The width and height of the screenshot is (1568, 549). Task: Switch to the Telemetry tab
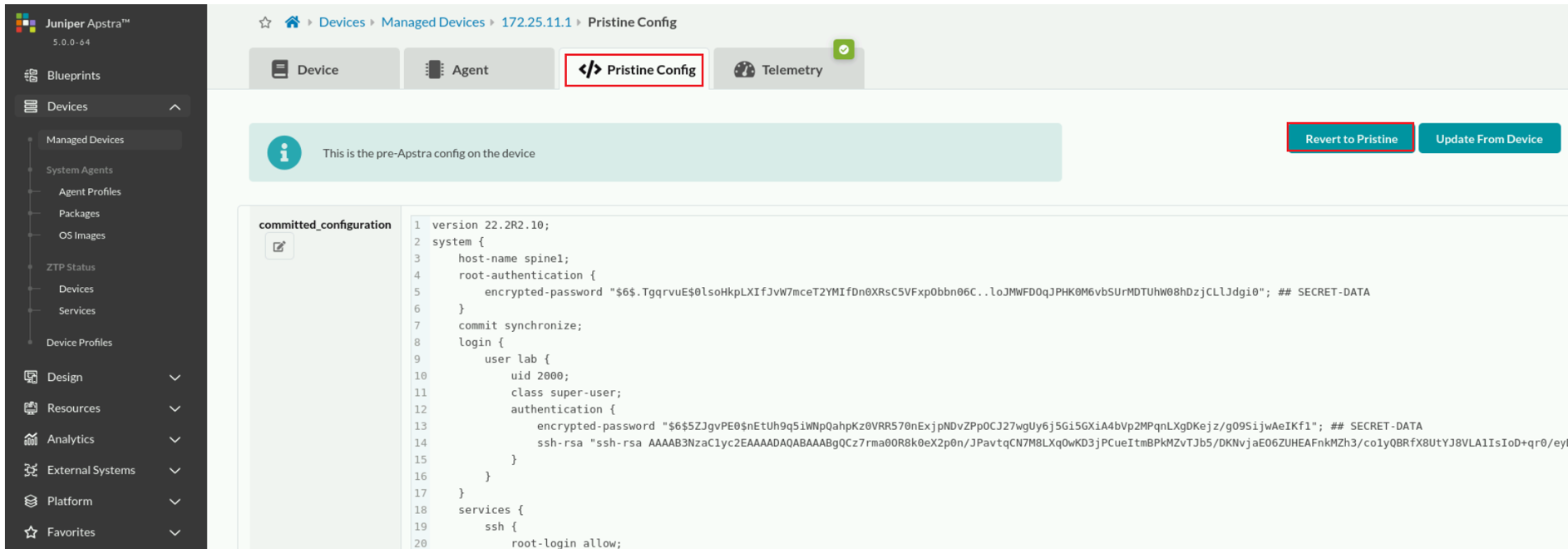point(789,69)
